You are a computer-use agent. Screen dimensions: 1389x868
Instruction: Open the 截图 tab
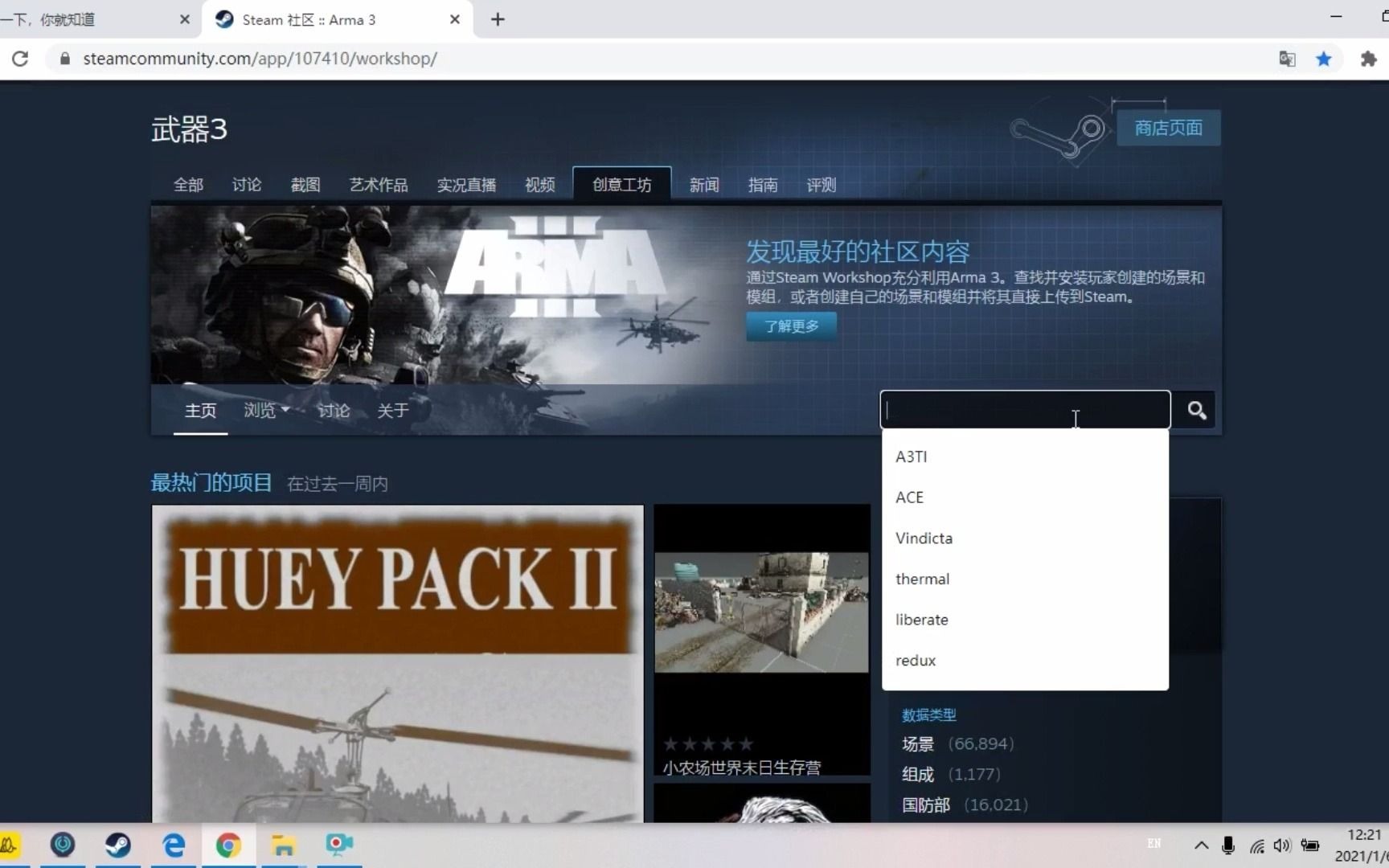305,185
